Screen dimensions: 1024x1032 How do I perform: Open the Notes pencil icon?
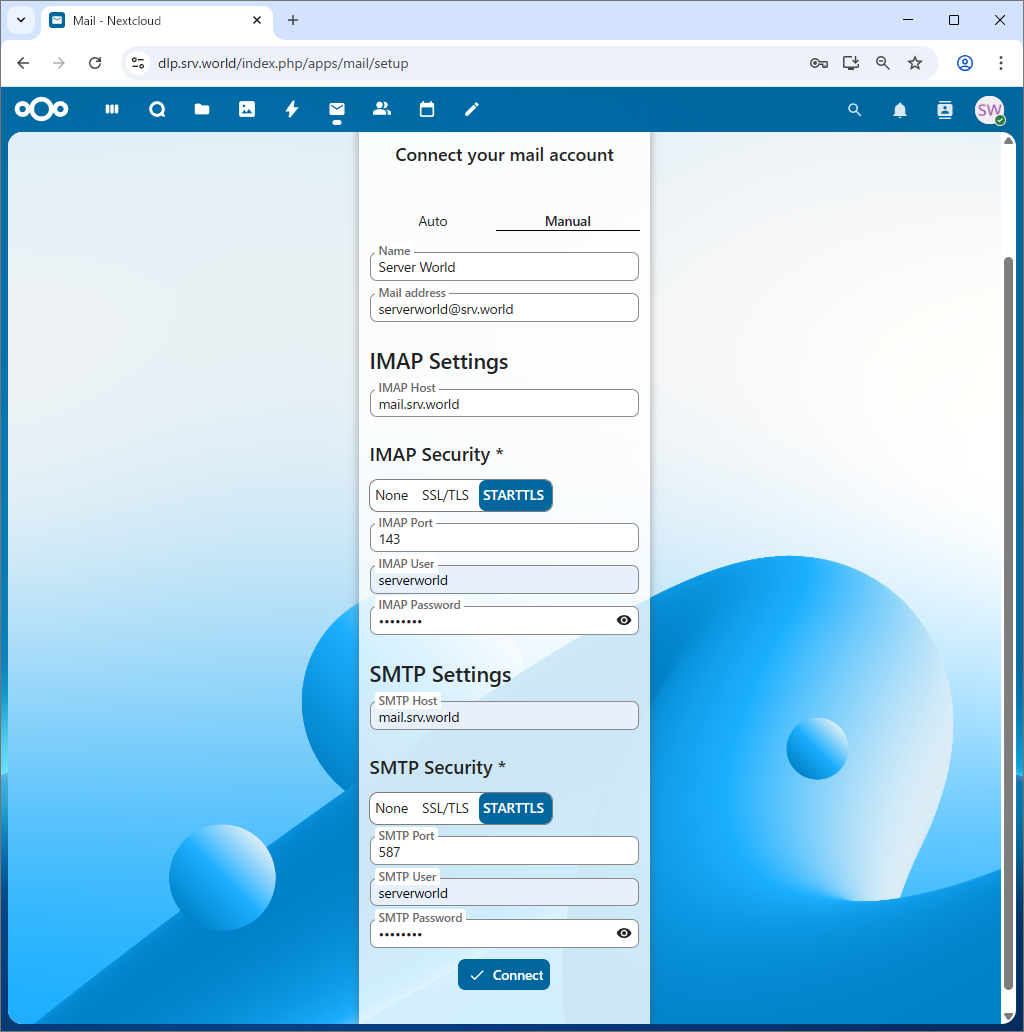472,110
